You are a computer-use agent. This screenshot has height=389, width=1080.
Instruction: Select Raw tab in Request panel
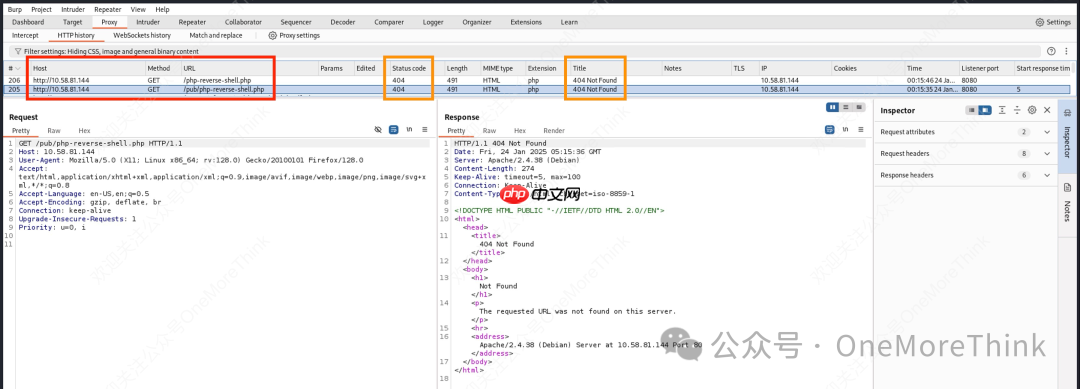click(54, 130)
